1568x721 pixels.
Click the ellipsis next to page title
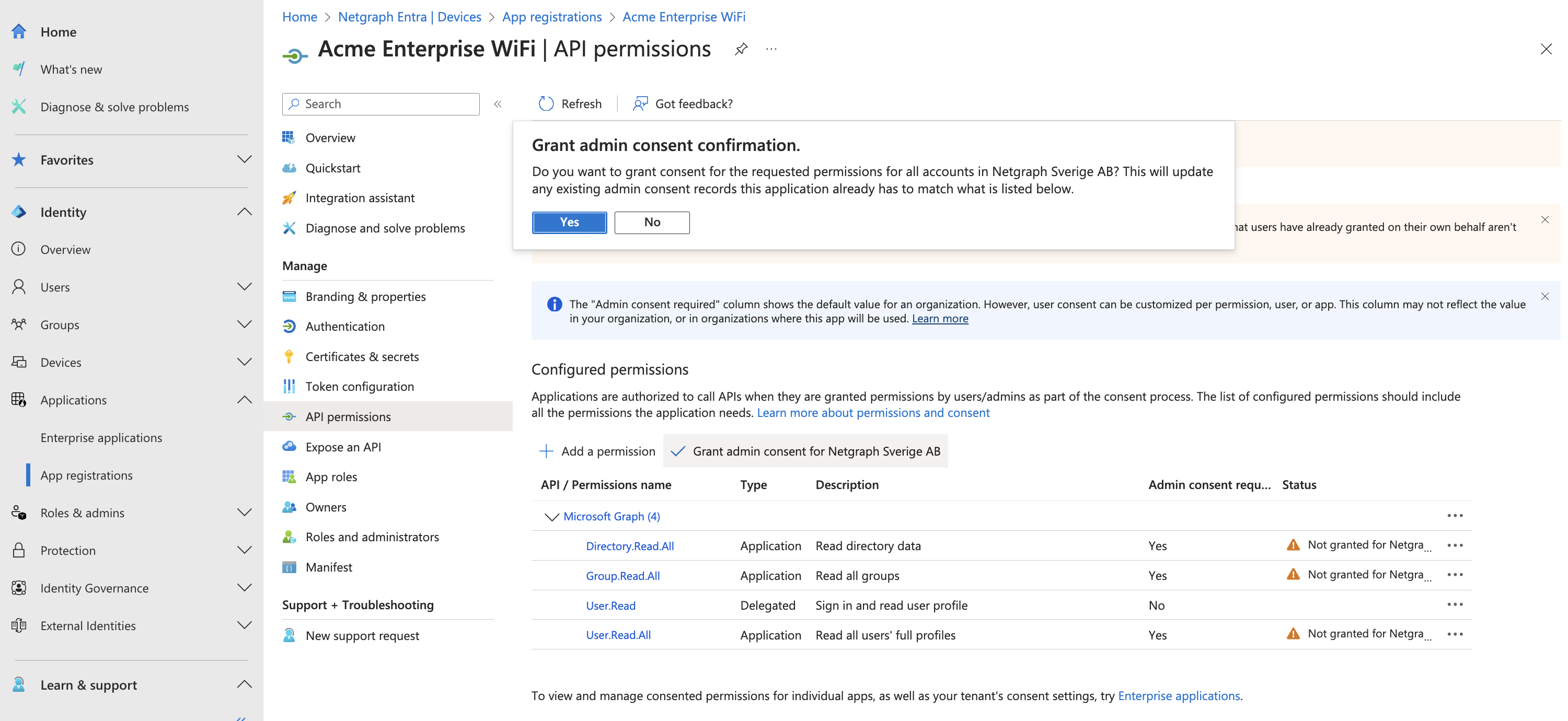[771, 49]
